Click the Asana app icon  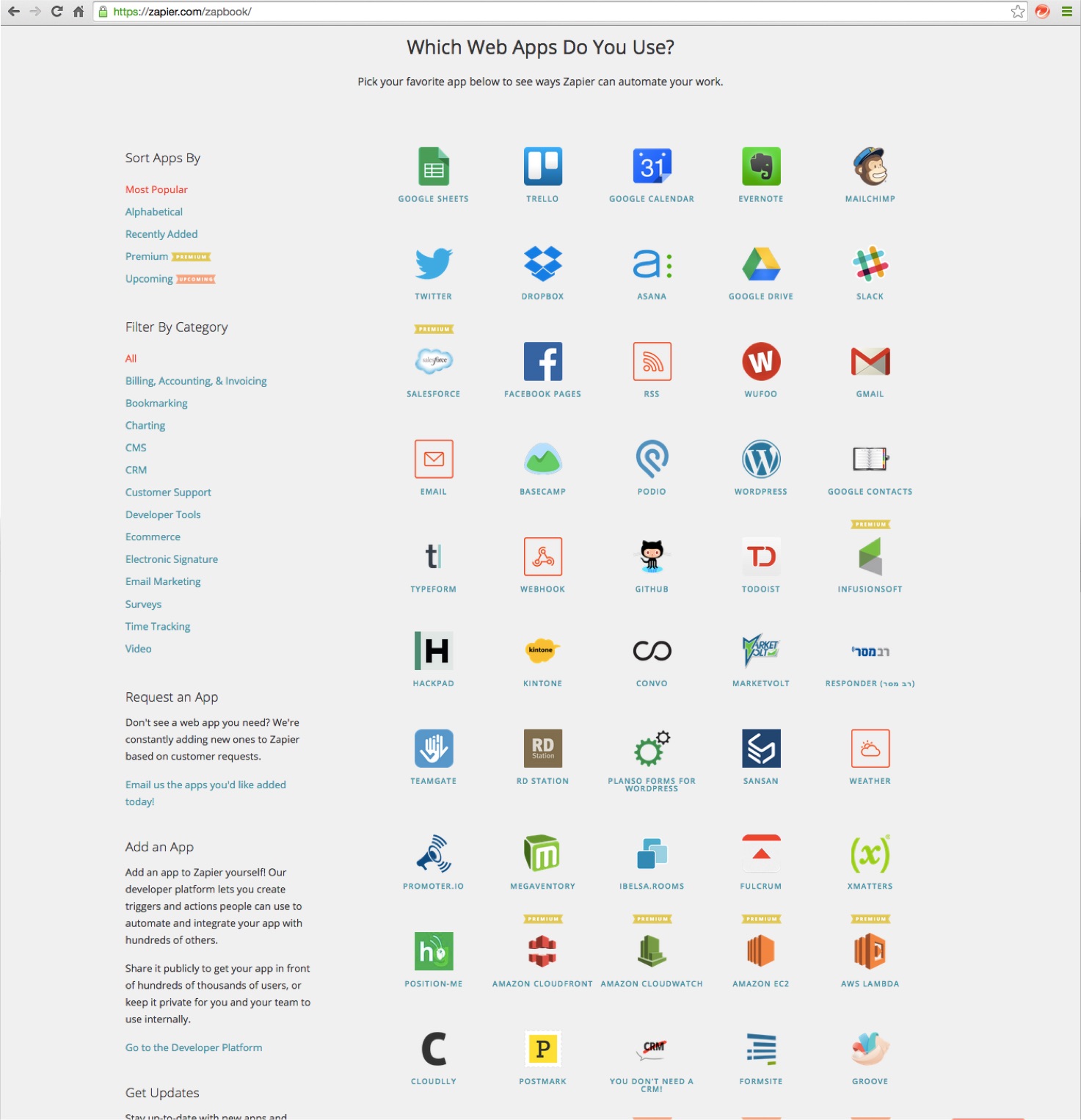point(652,264)
